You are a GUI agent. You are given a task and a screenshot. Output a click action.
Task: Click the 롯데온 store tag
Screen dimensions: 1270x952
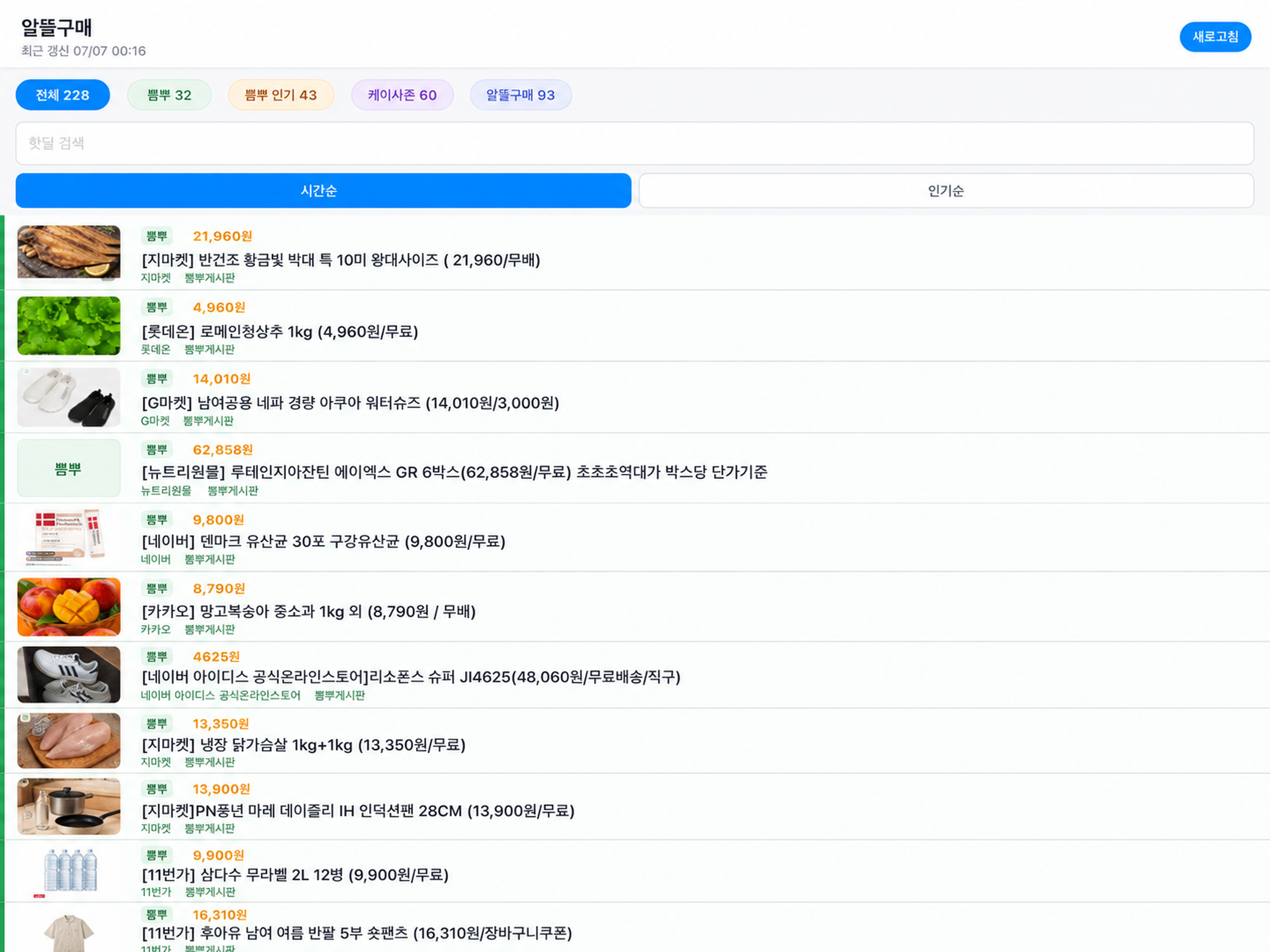(156, 349)
